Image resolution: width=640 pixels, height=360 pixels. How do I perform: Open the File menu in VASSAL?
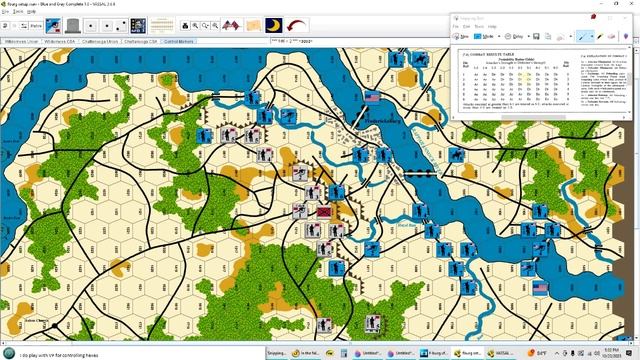(5, 12)
